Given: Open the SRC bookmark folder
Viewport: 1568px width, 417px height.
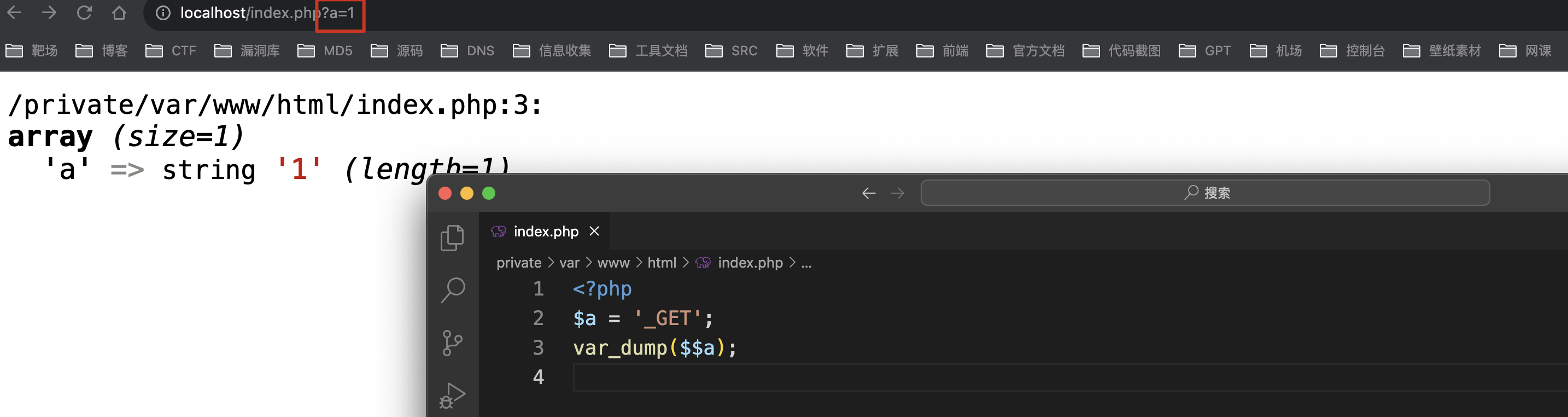Looking at the screenshot, I should (732, 50).
